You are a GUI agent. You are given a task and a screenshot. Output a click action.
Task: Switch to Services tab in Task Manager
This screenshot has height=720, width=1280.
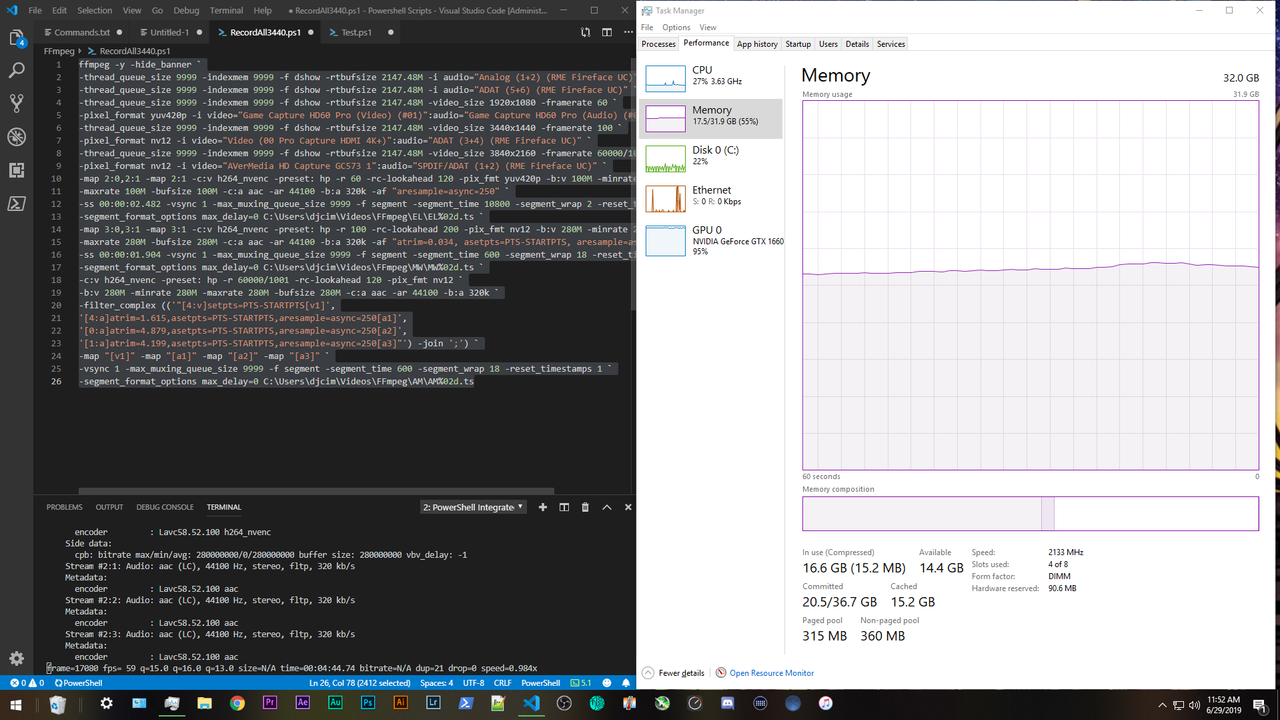point(890,44)
